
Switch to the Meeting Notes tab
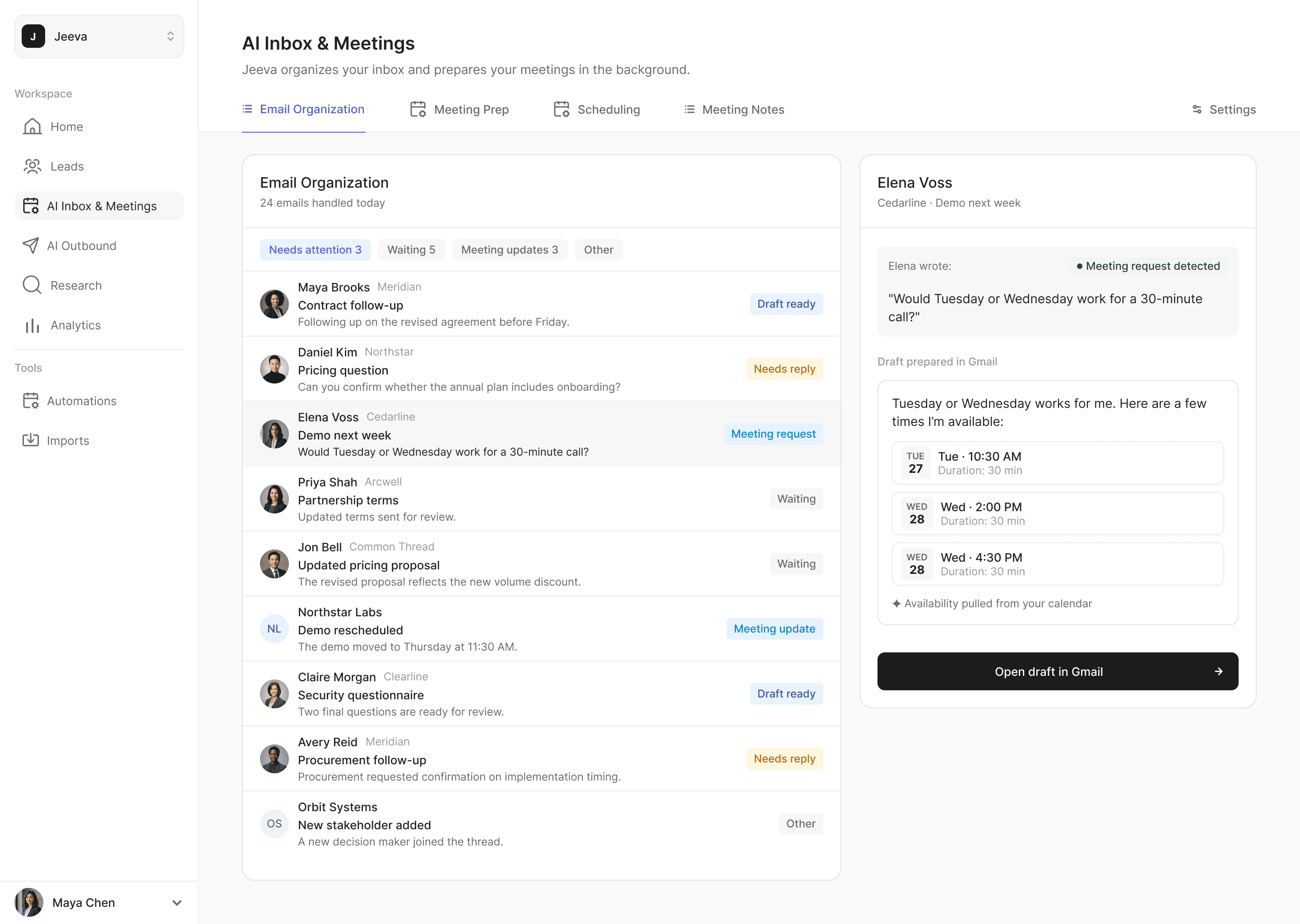click(x=734, y=109)
